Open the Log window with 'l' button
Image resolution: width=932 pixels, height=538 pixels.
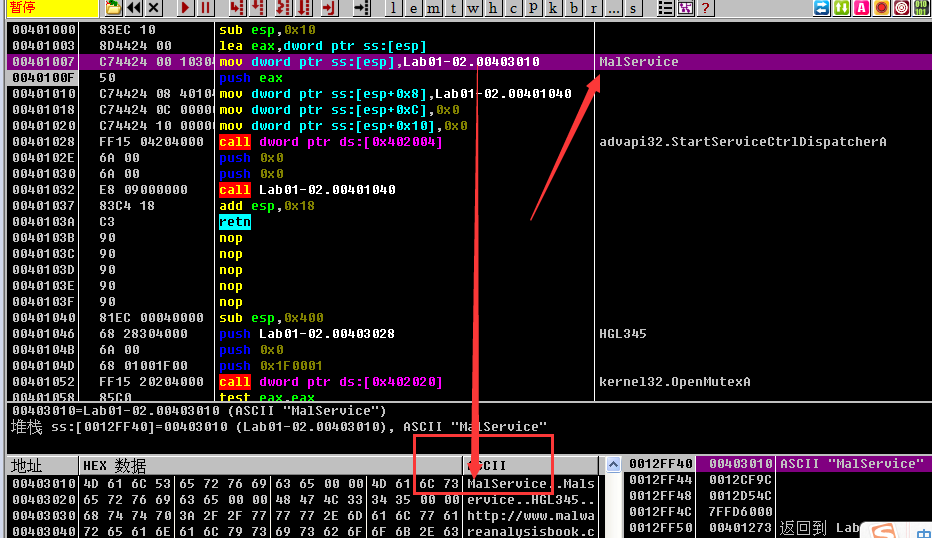(395, 8)
